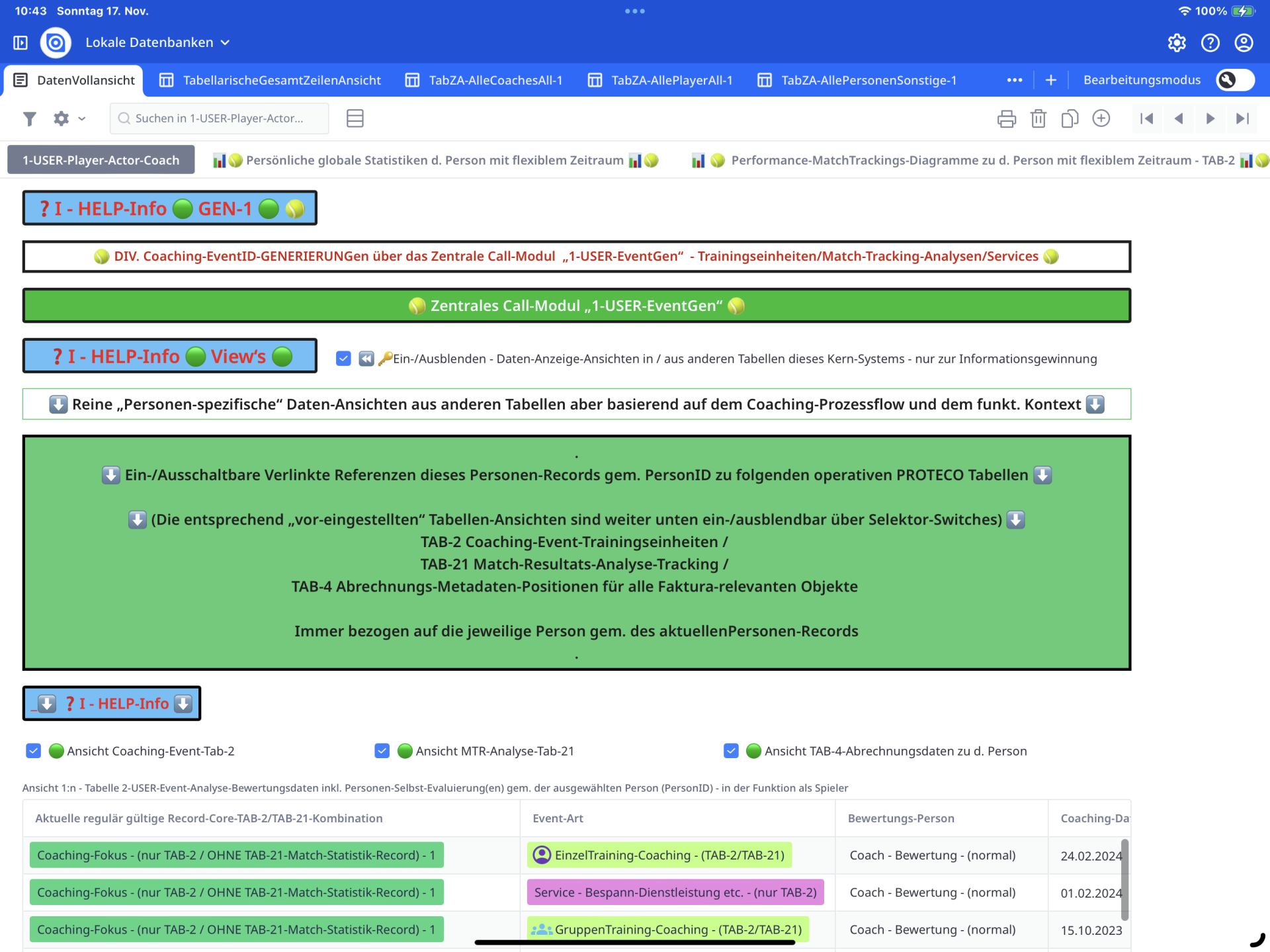Toggle the Bearbeitungsmodus switch
Image resolution: width=1270 pixels, height=952 pixels.
pos(1234,80)
